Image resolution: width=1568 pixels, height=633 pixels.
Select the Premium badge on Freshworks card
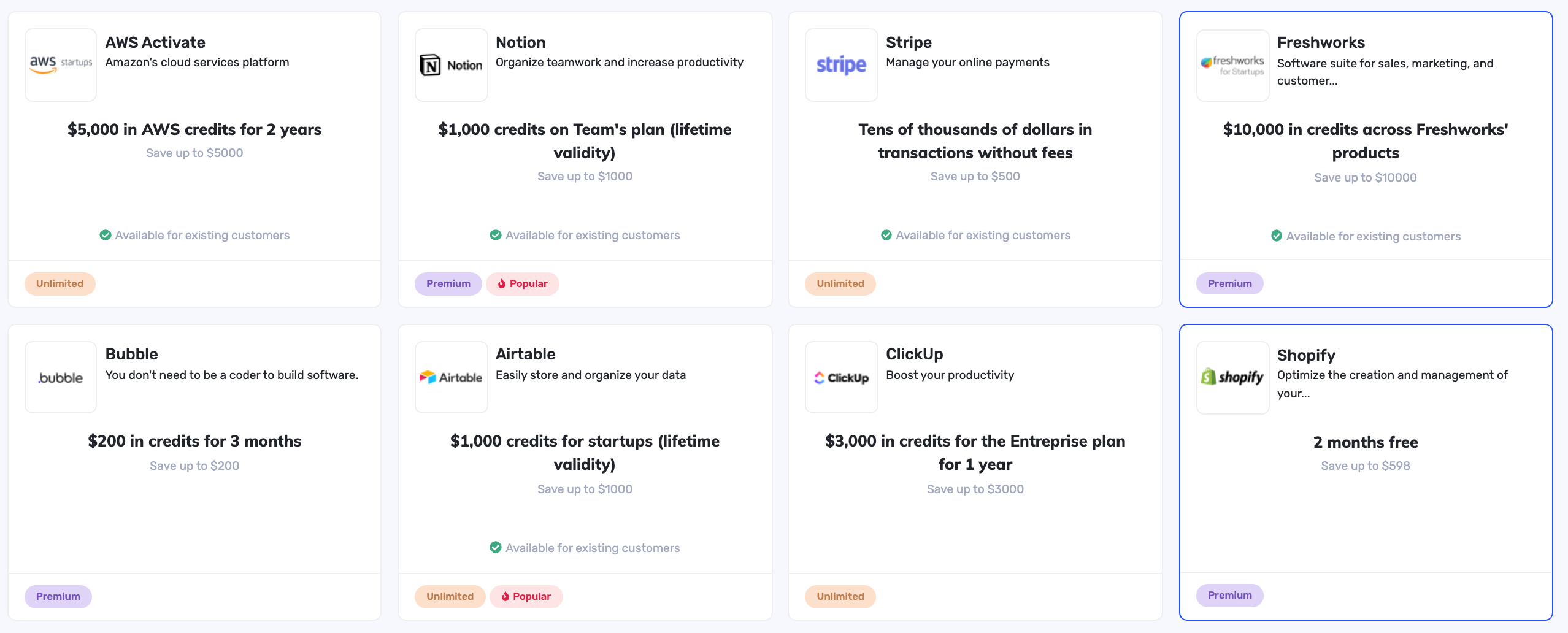pyautogui.click(x=1230, y=283)
